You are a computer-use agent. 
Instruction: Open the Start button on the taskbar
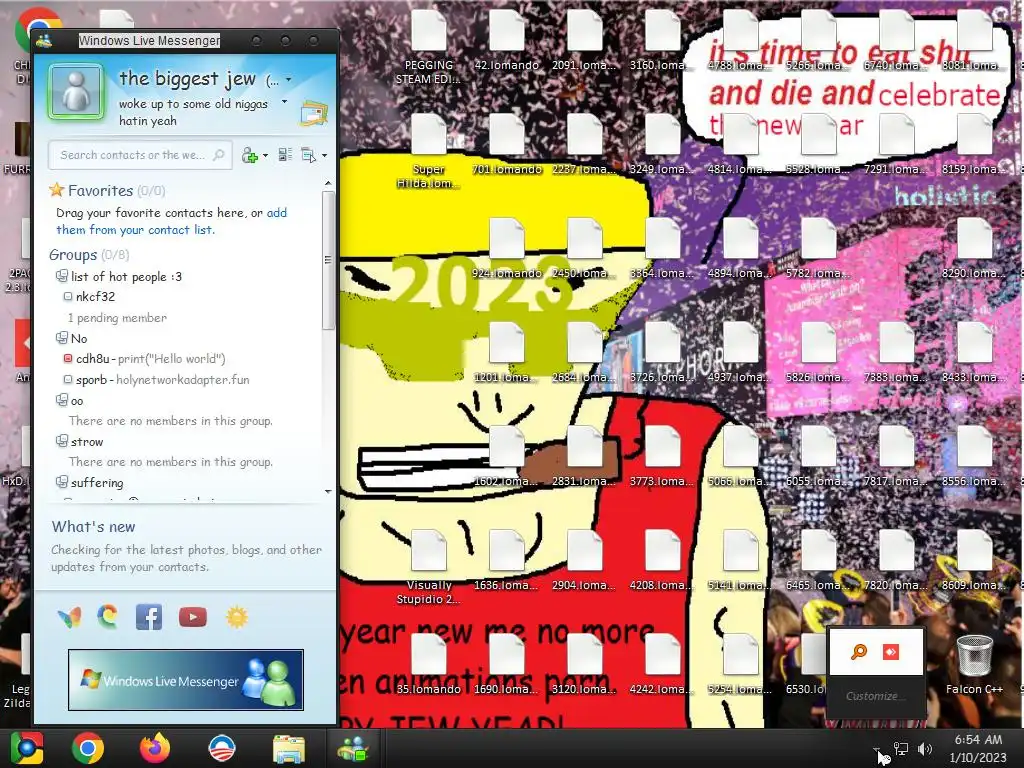pyautogui.click(x=26, y=748)
